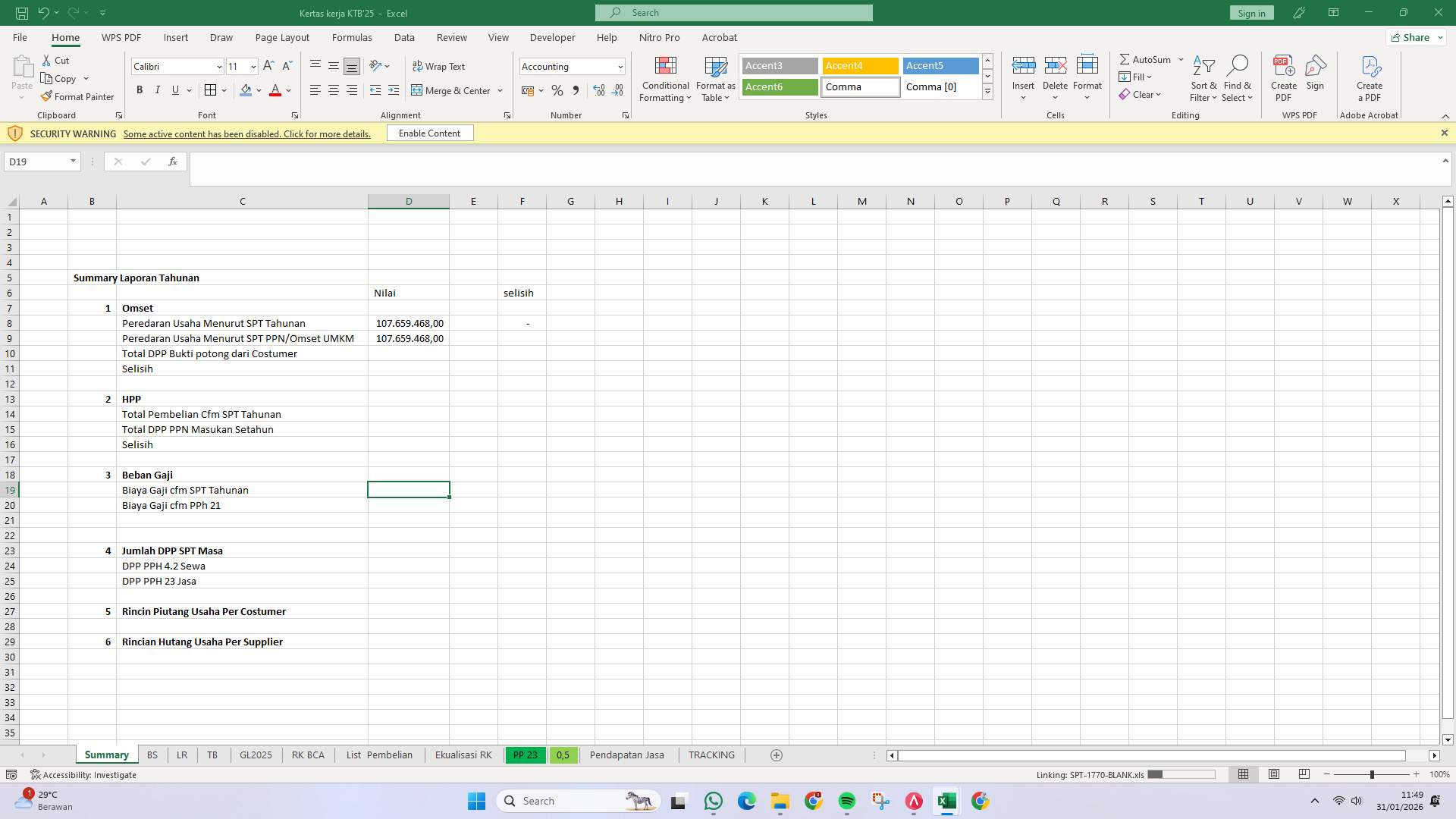Open Spotify from the taskbar
Viewport: 1456px width, 819px height.
tap(847, 801)
